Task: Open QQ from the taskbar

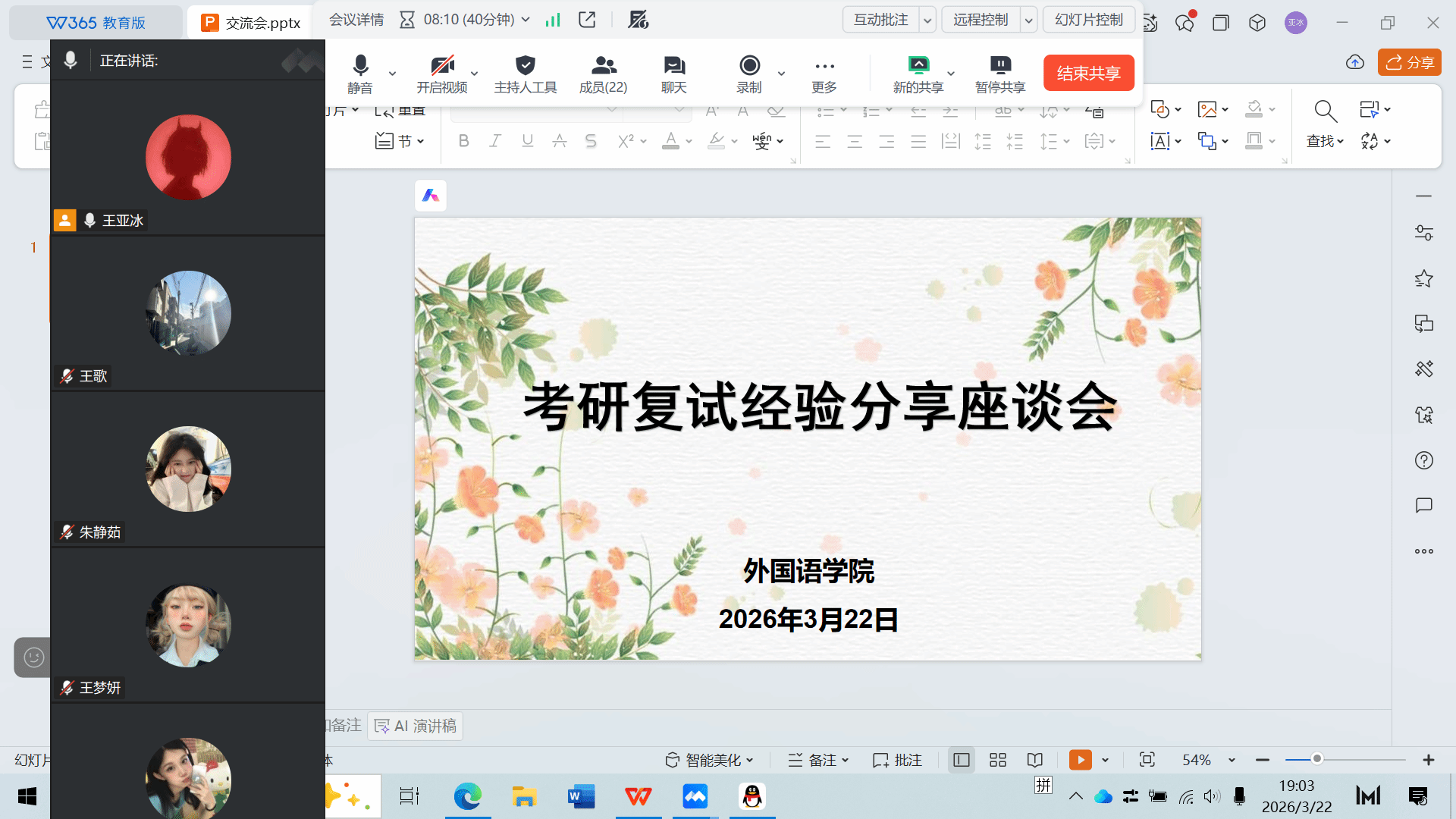Action: 752,796
